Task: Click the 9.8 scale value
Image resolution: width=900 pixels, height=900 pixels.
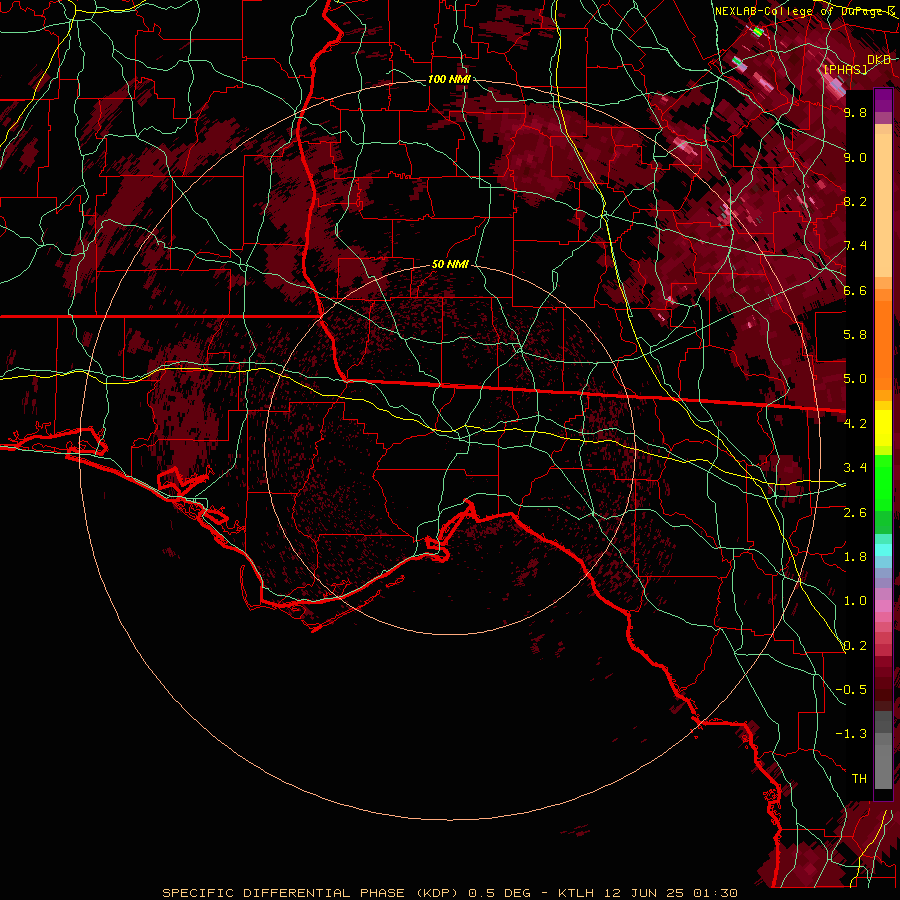Action: click(855, 112)
